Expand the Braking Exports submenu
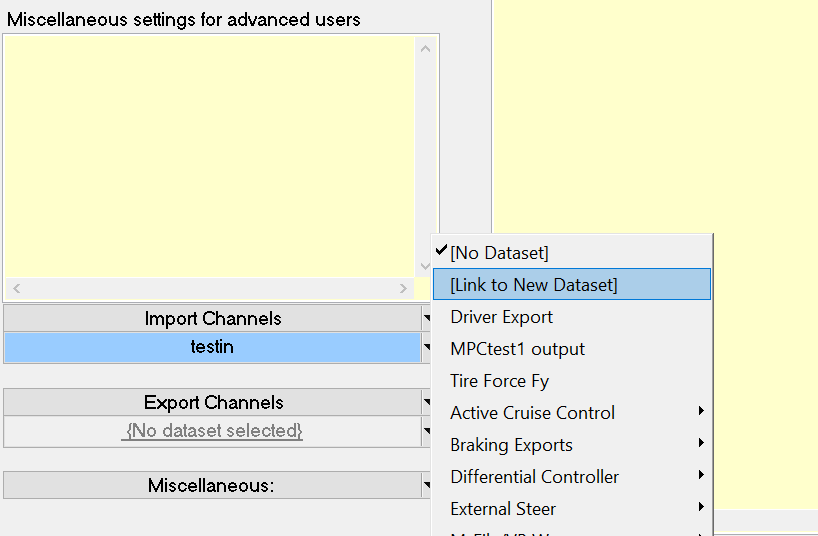The image size is (818, 536). (512, 445)
